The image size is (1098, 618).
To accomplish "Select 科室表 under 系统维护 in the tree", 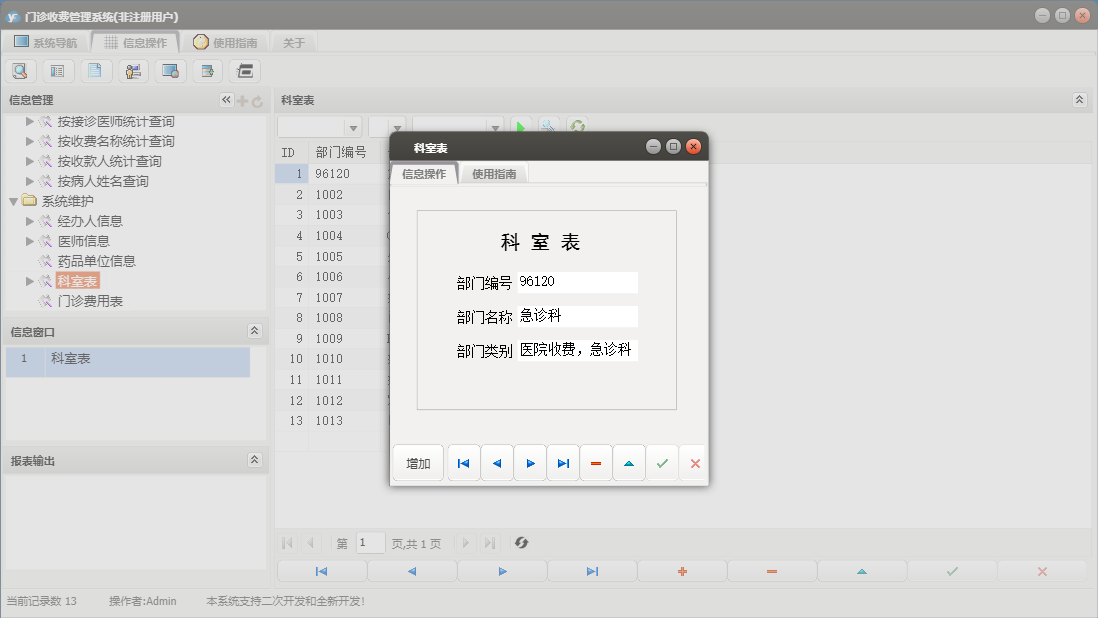I will click(81, 280).
